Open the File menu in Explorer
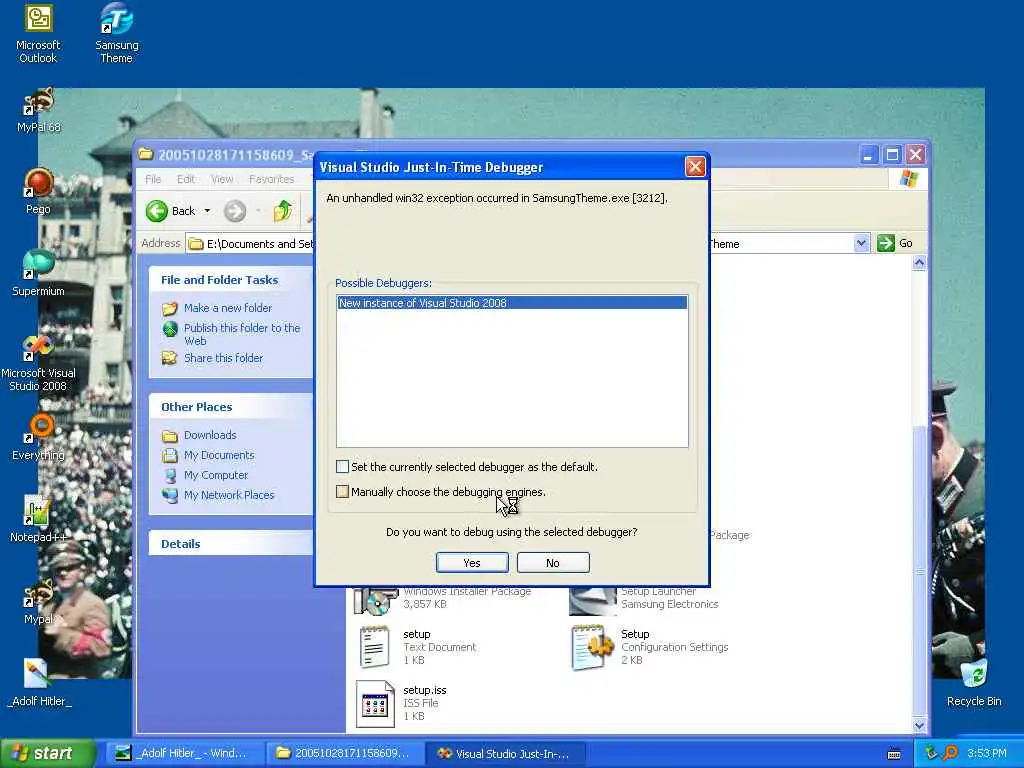 [x=153, y=179]
